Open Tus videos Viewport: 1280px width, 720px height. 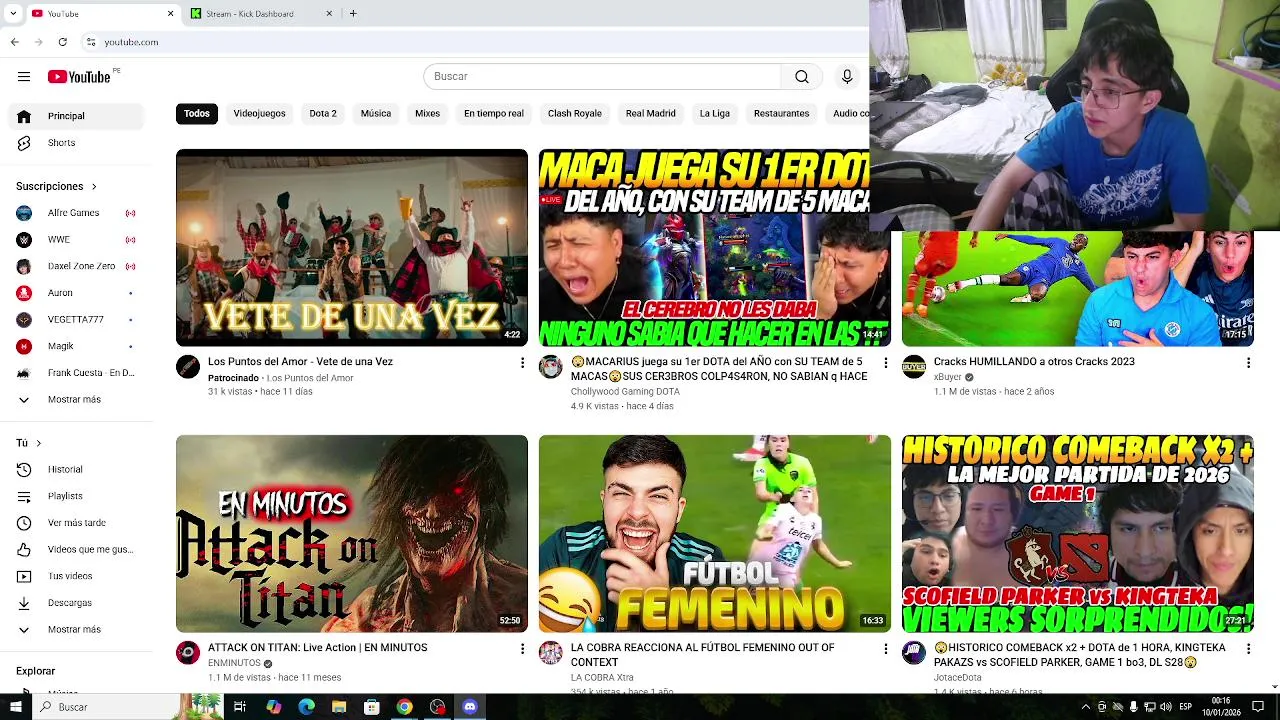coord(76,576)
